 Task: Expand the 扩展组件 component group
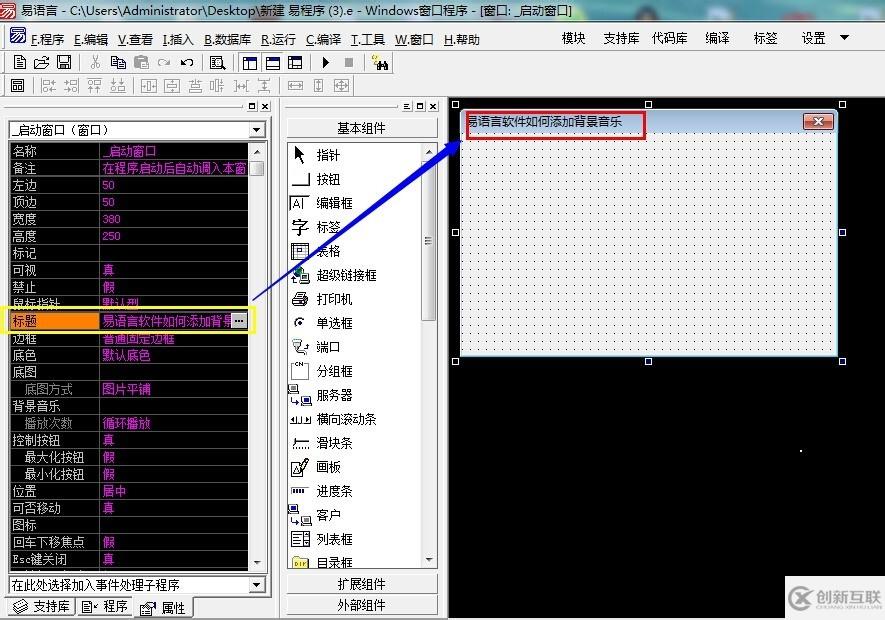point(362,583)
